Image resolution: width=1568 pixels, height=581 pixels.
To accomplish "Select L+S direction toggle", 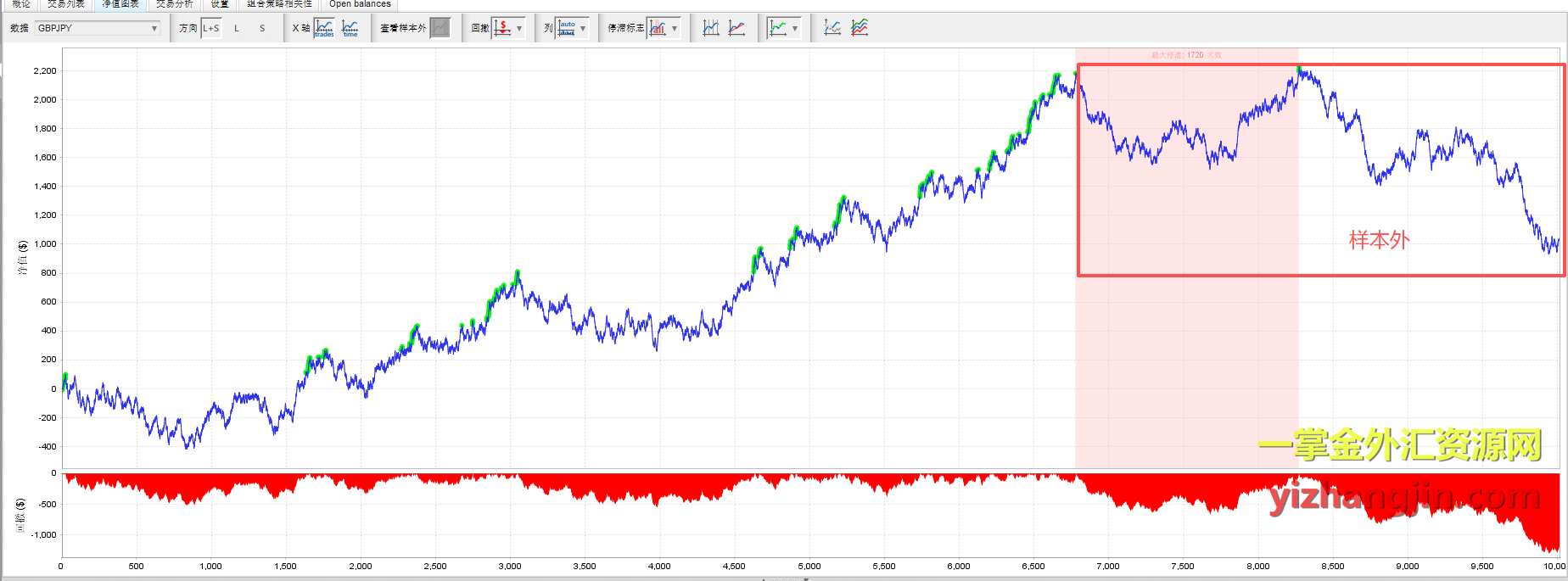I will pyautogui.click(x=211, y=28).
